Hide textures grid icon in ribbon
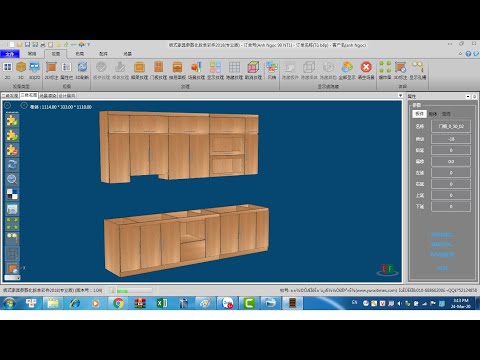The height and width of the screenshot is (360, 480). pos(234,70)
